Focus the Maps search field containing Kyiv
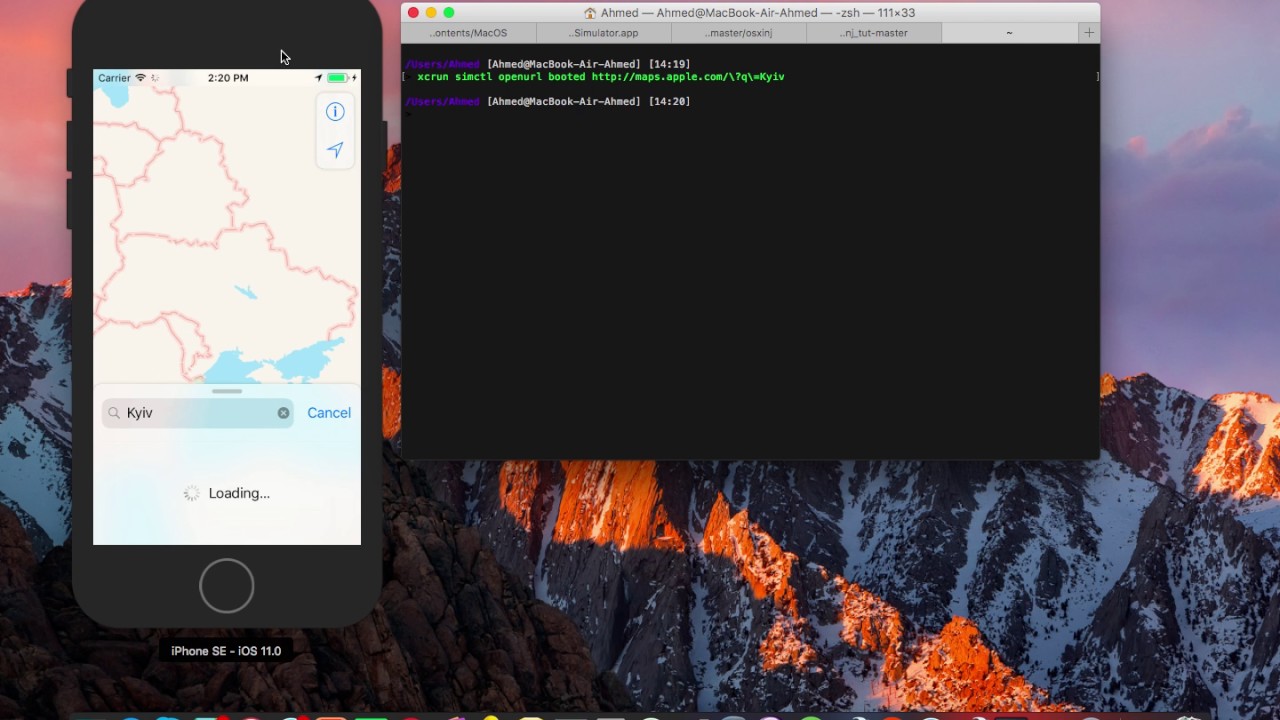1280x720 pixels. tap(198, 413)
